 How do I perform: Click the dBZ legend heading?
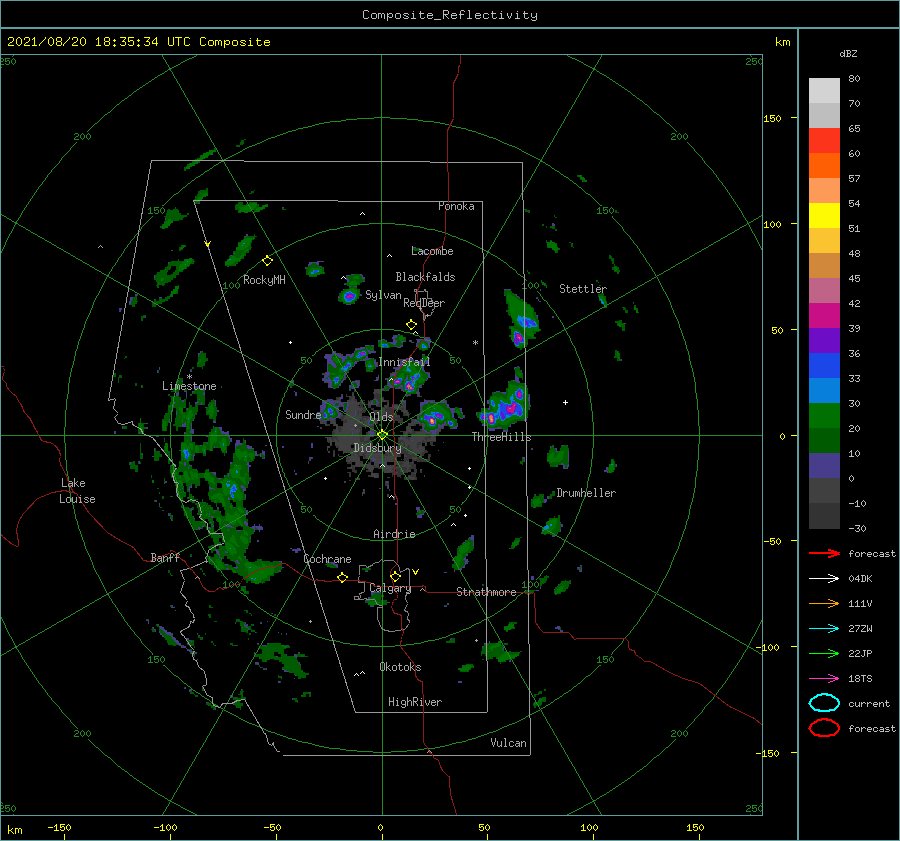848,53
